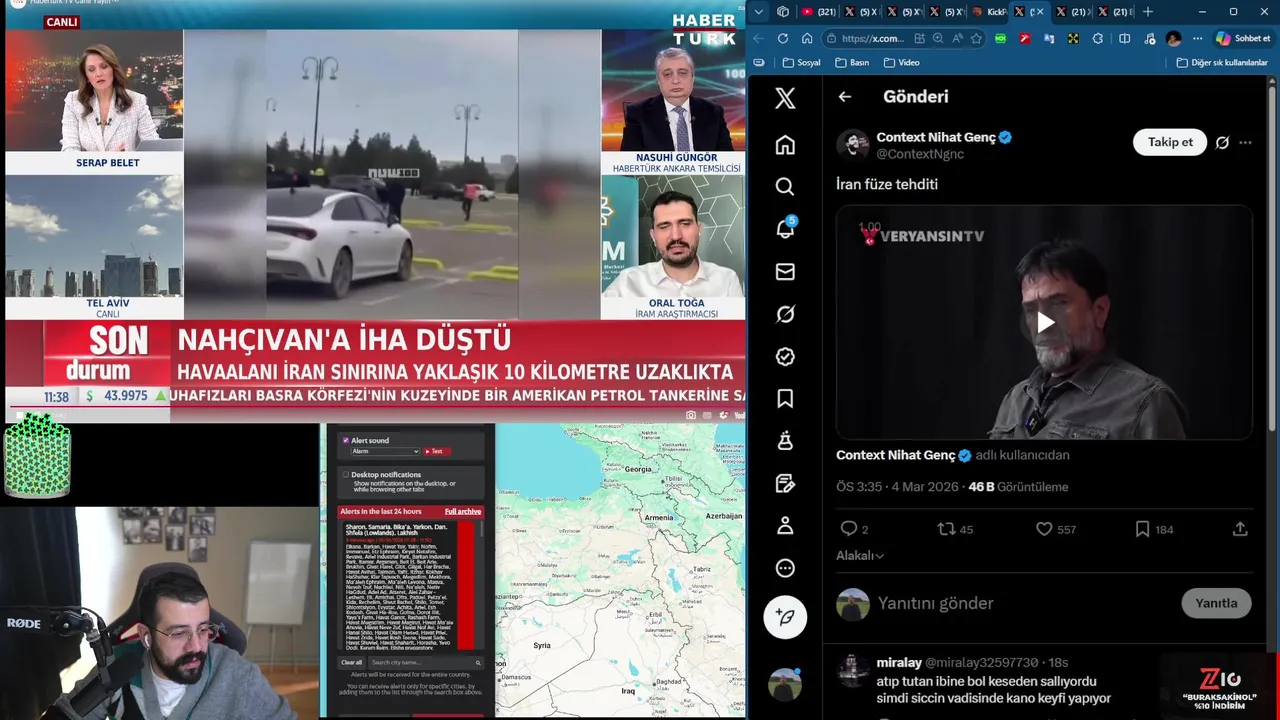The height and width of the screenshot is (720, 1280).
Task: Open the Grok icon in X sidebar
Action: 785,314
